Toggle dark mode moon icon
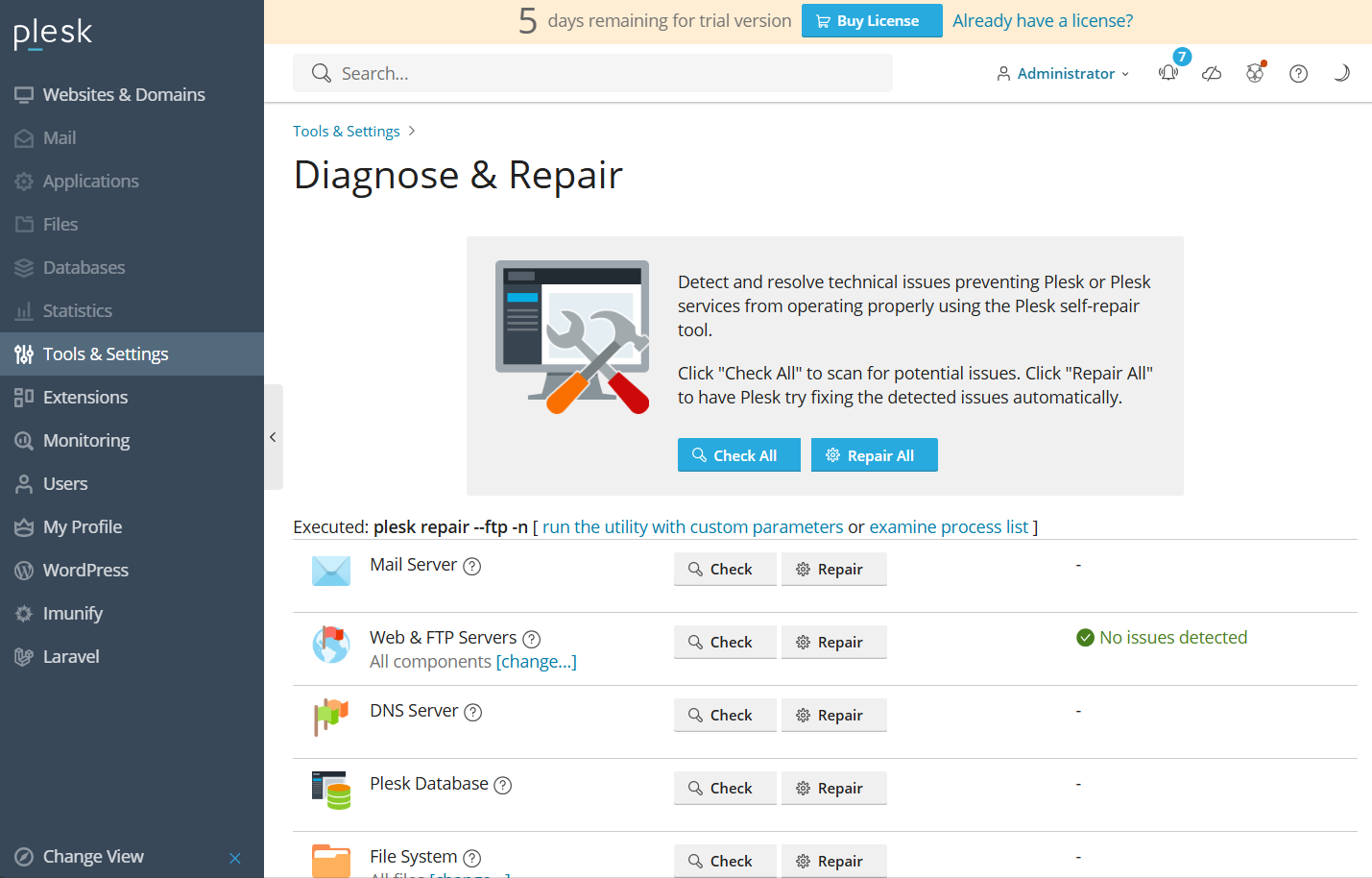 pyautogui.click(x=1341, y=73)
